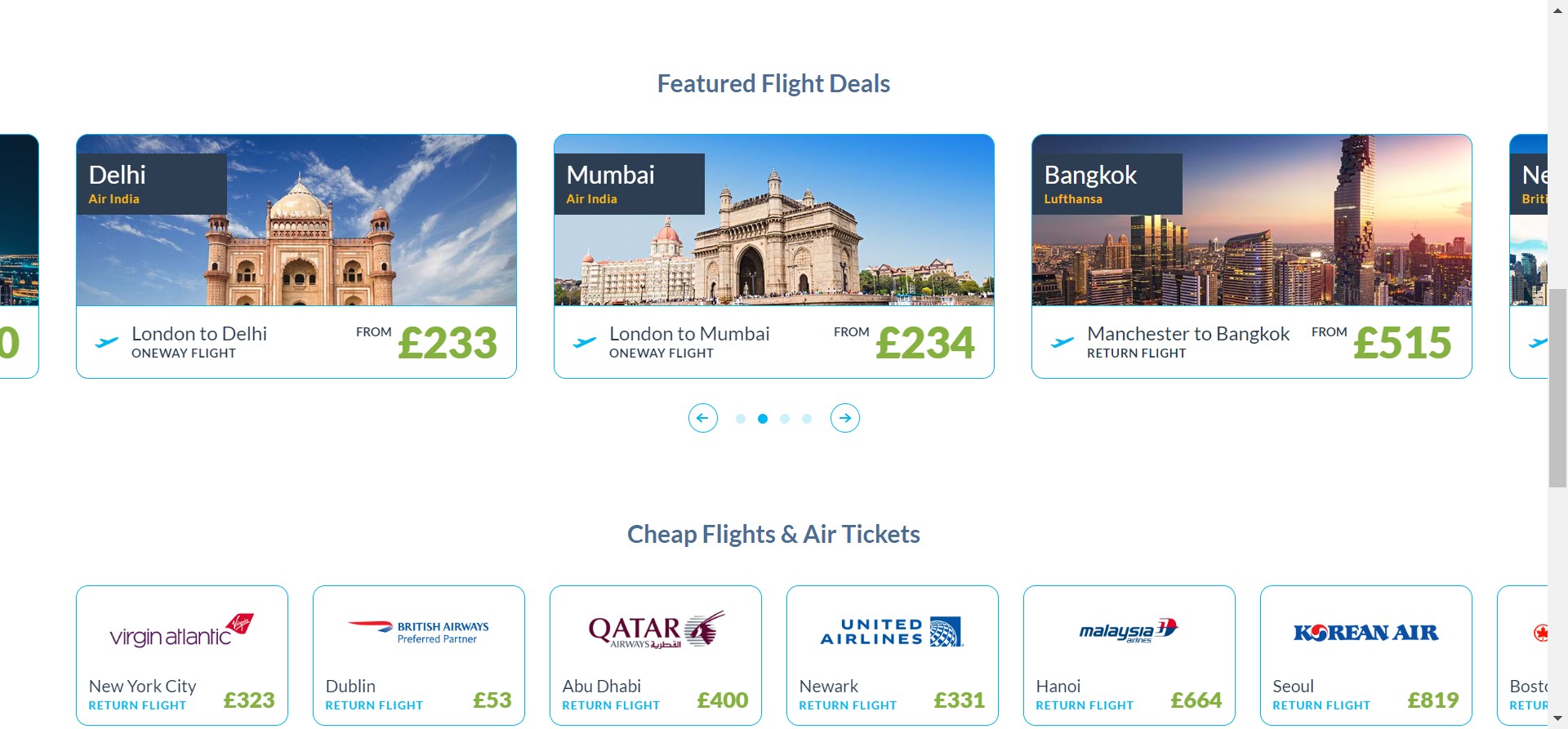Click the Delhi deal price £233

[448, 343]
